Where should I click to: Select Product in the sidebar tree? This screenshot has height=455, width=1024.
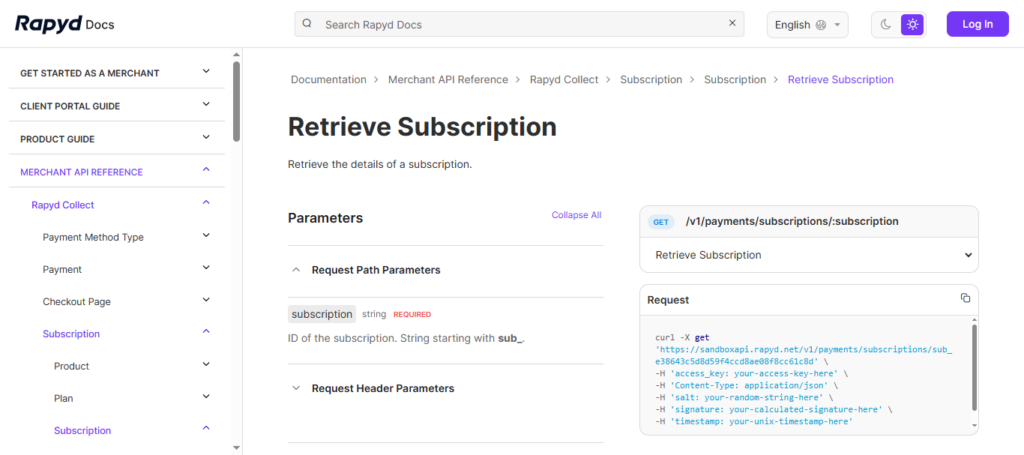click(71, 366)
